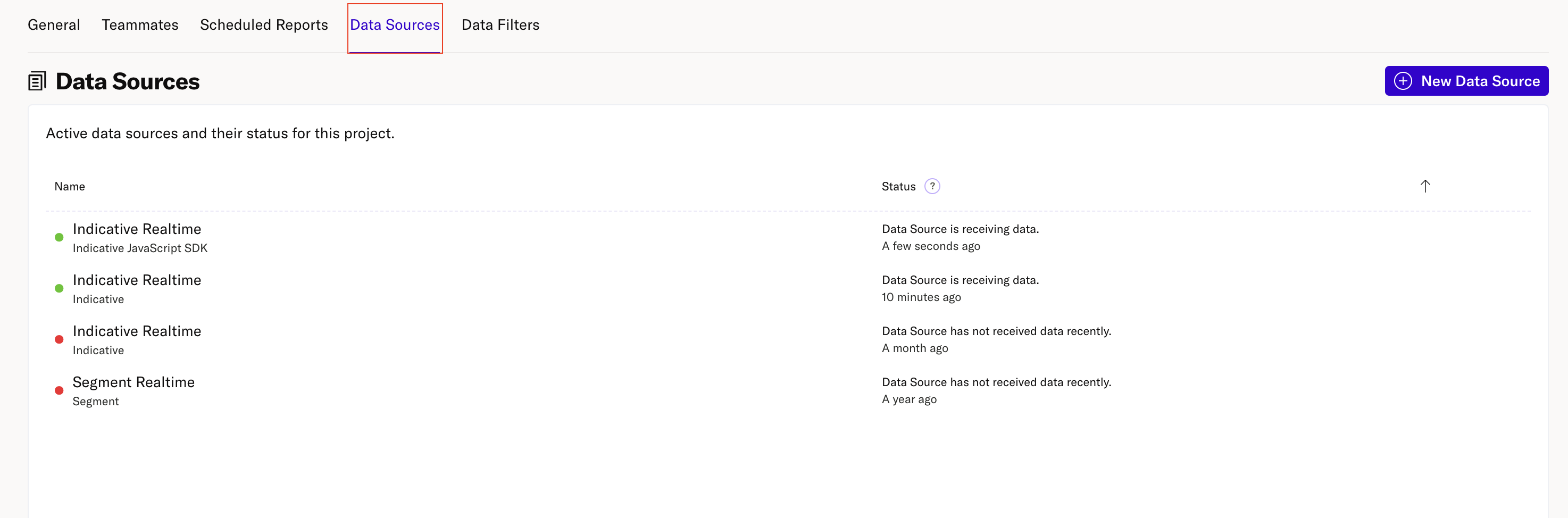Open the Teammates tab
The image size is (1568, 518).
pos(140,24)
